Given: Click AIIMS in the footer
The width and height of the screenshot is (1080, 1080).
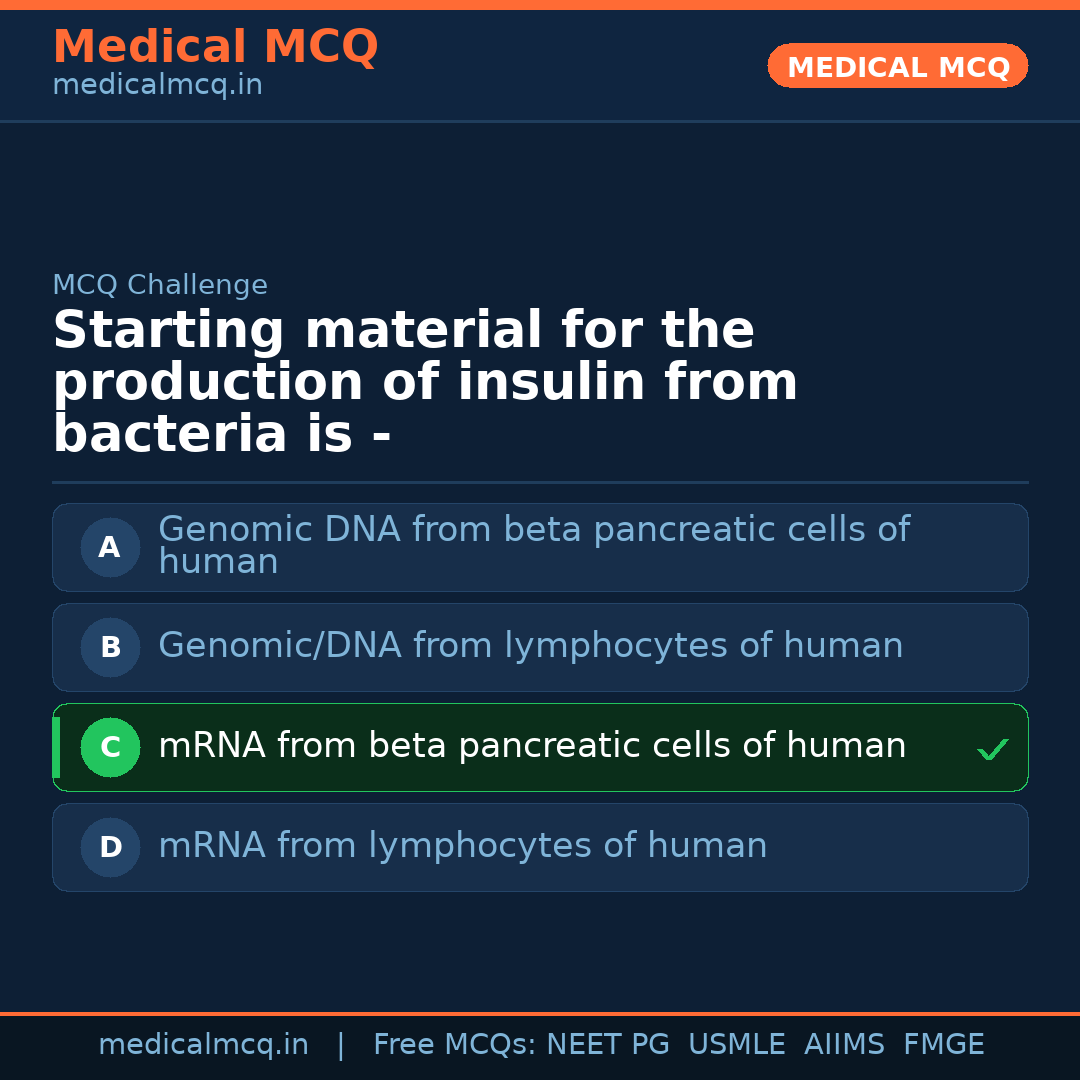Looking at the screenshot, I should 844,1045.
